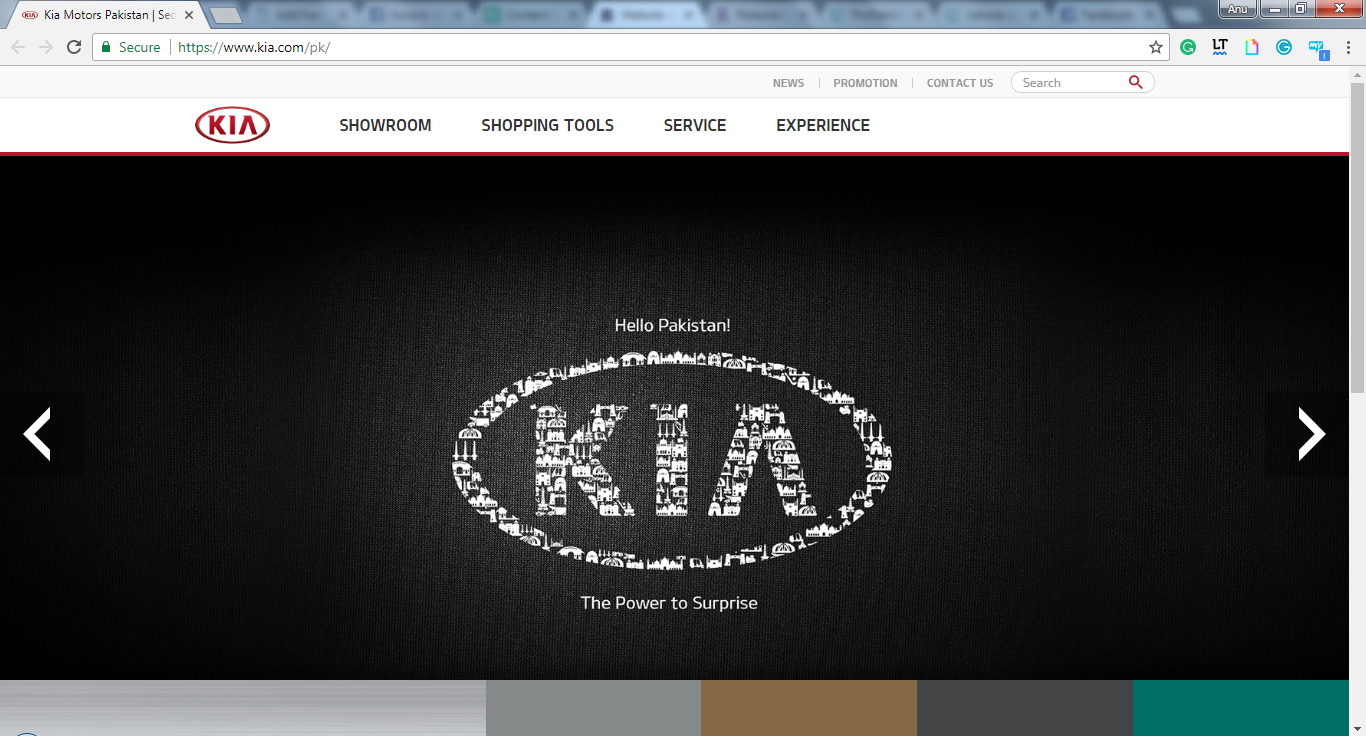Click the 'Hello Pakistan!' heading text
The height and width of the screenshot is (736, 1366).
(672, 325)
